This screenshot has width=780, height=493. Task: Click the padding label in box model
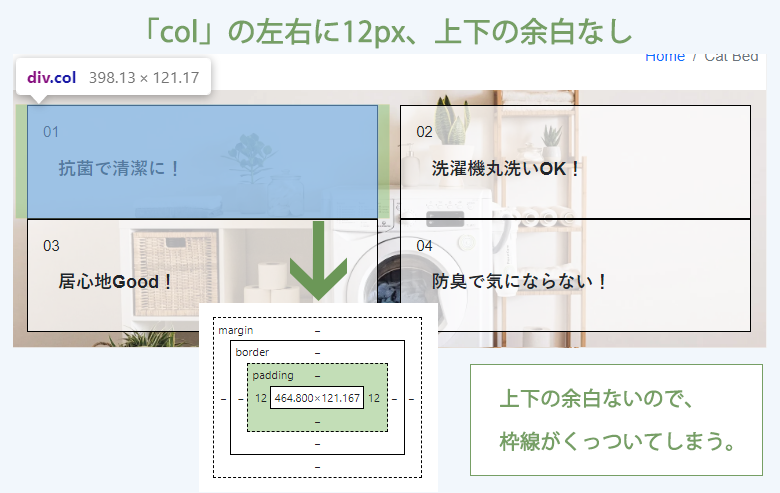[x=273, y=375]
